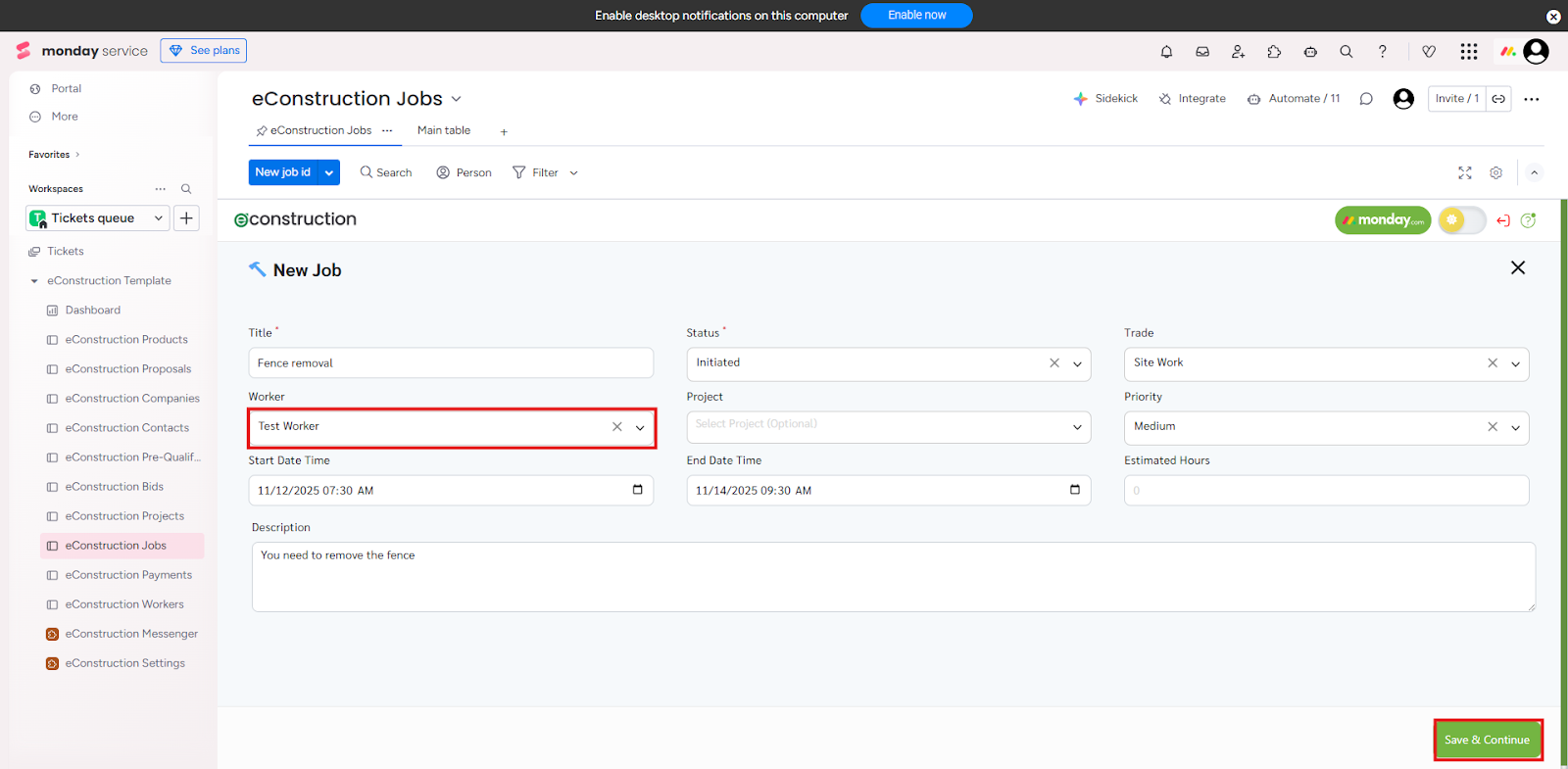
Task: Open the inbox tray icon
Action: [1202, 52]
